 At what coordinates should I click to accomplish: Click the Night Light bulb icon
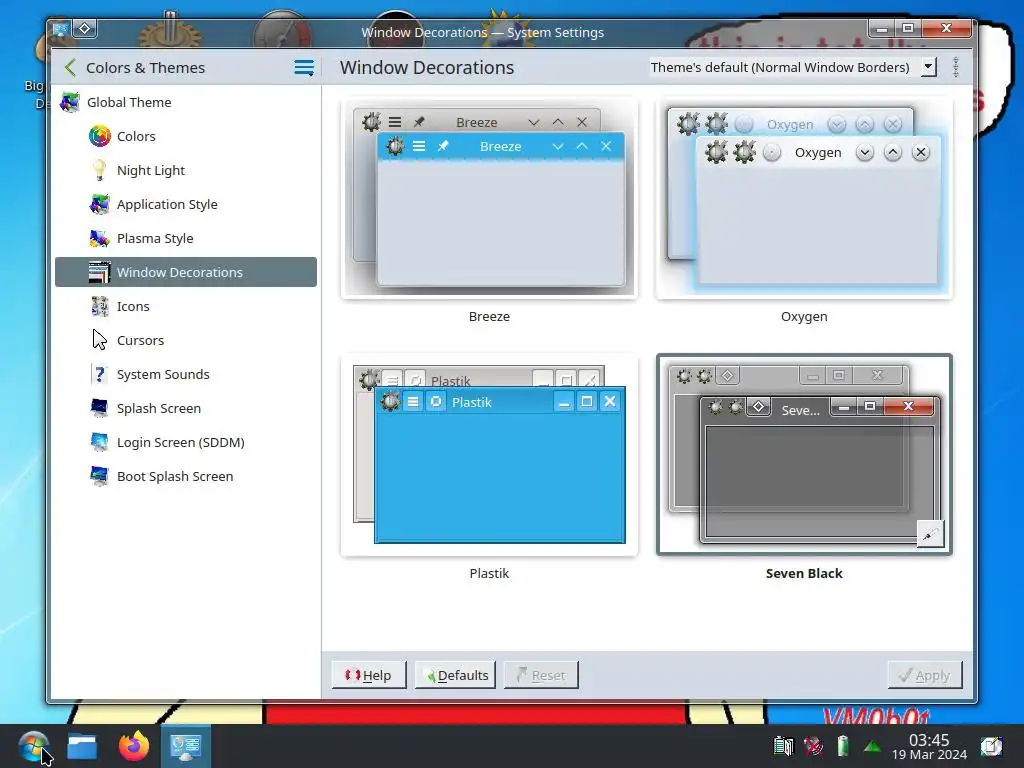99,170
